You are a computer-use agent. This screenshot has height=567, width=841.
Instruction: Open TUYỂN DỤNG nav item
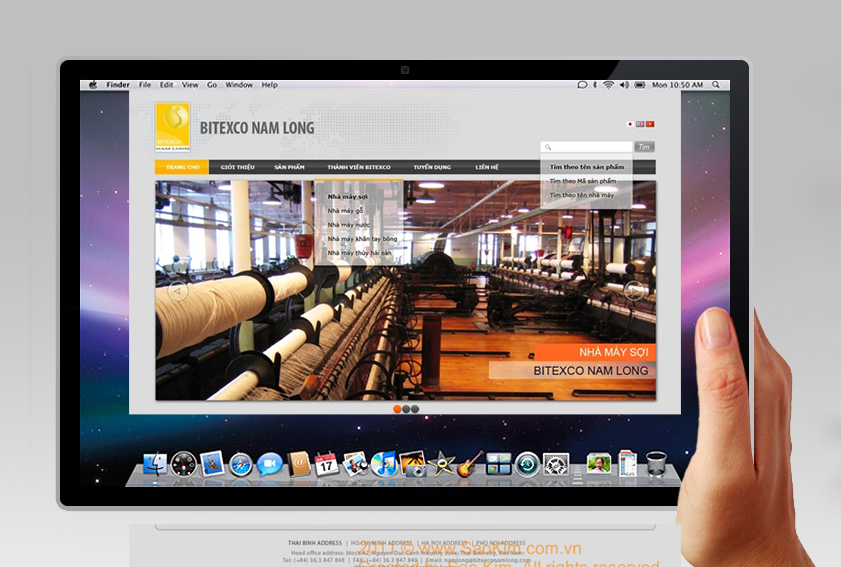[432, 167]
